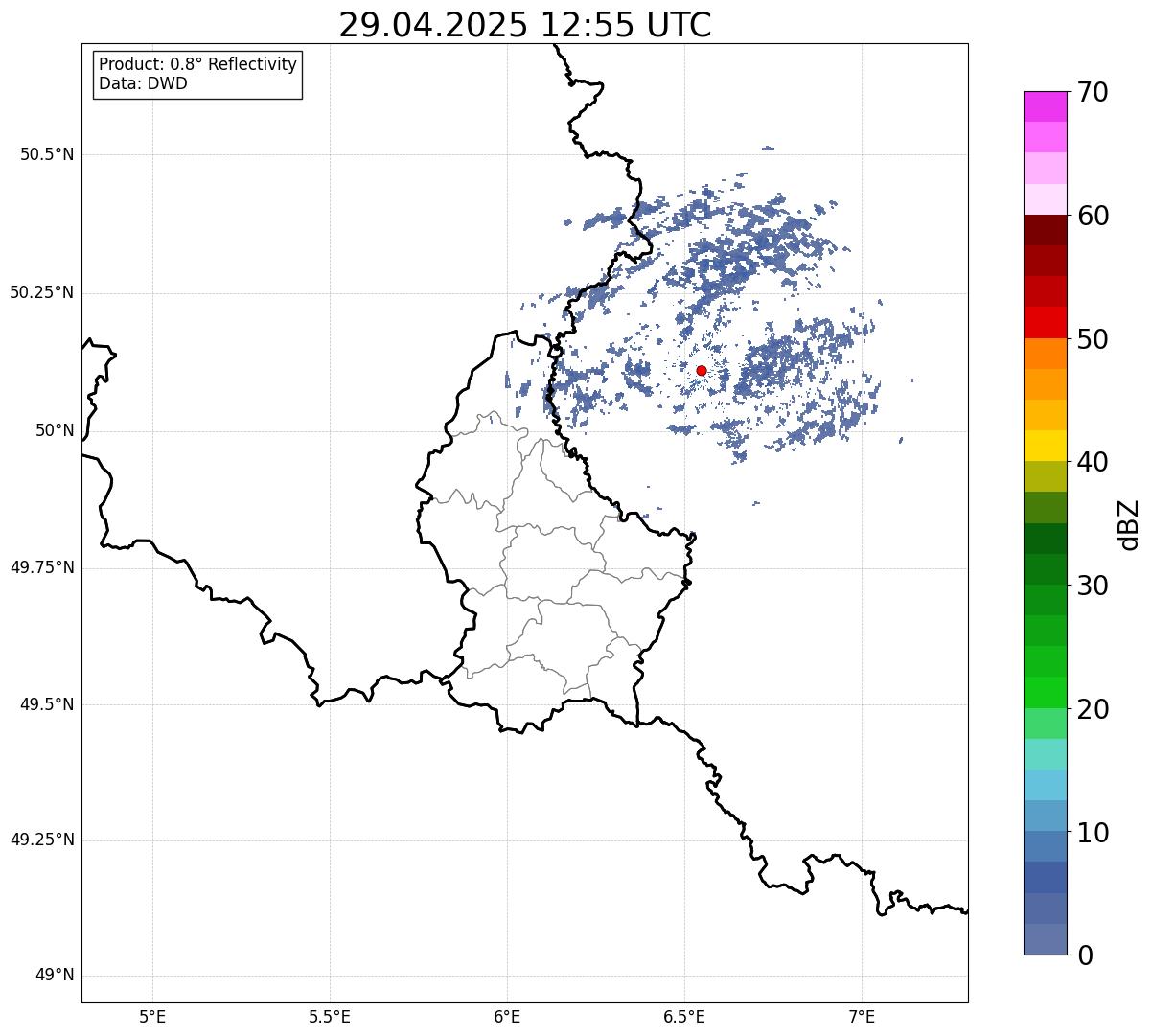Image resolution: width=1152 pixels, height=1036 pixels.
Task: Click the Product: 0.8° Reflectivity label
Action: click(198, 64)
